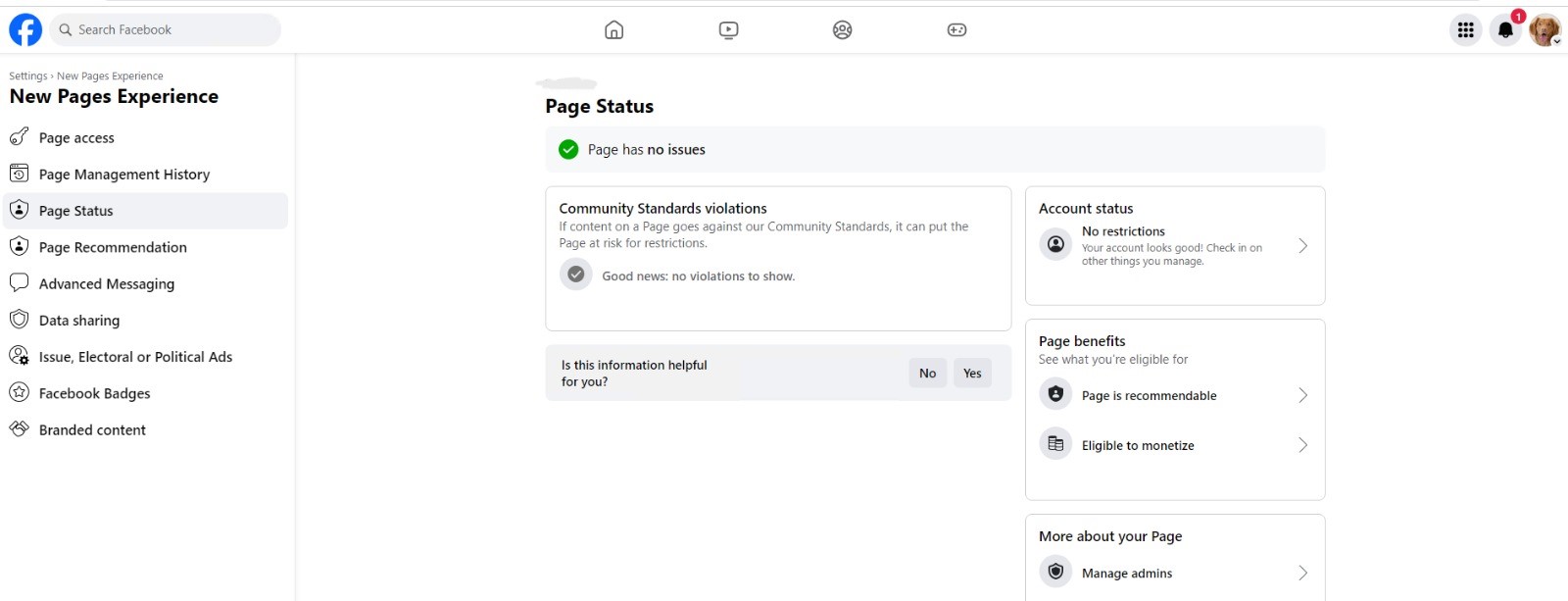1568x601 pixels.
Task: Click the Data sharing shield icon
Action: (x=19, y=320)
